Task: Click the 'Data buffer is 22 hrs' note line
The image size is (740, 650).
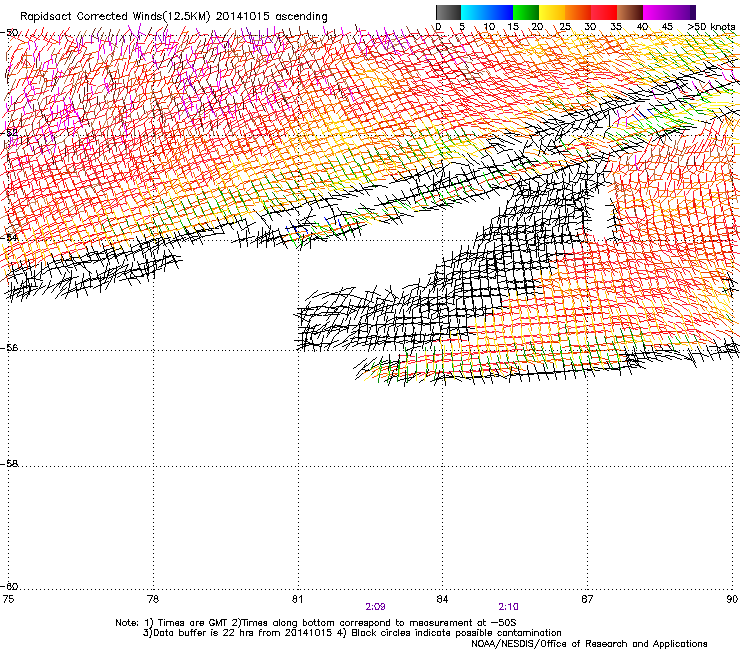Action: tap(352, 633)
